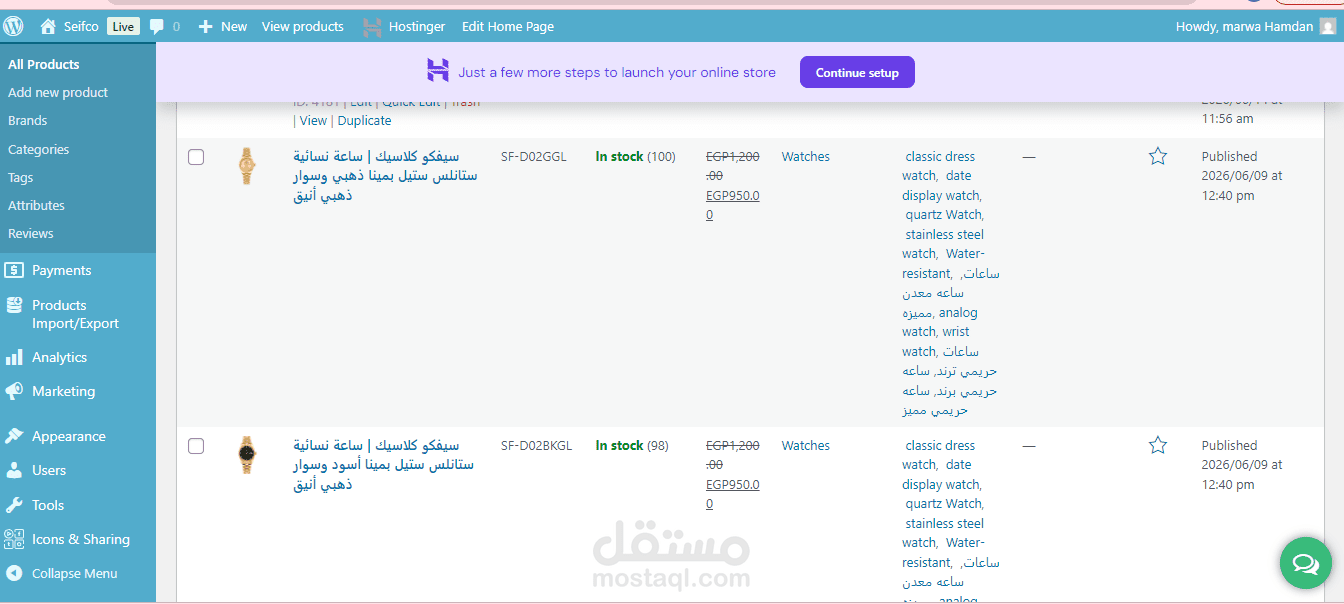Click the Duplicate row action link
This screenshot has width=1344, height=604.
(365, 120)
